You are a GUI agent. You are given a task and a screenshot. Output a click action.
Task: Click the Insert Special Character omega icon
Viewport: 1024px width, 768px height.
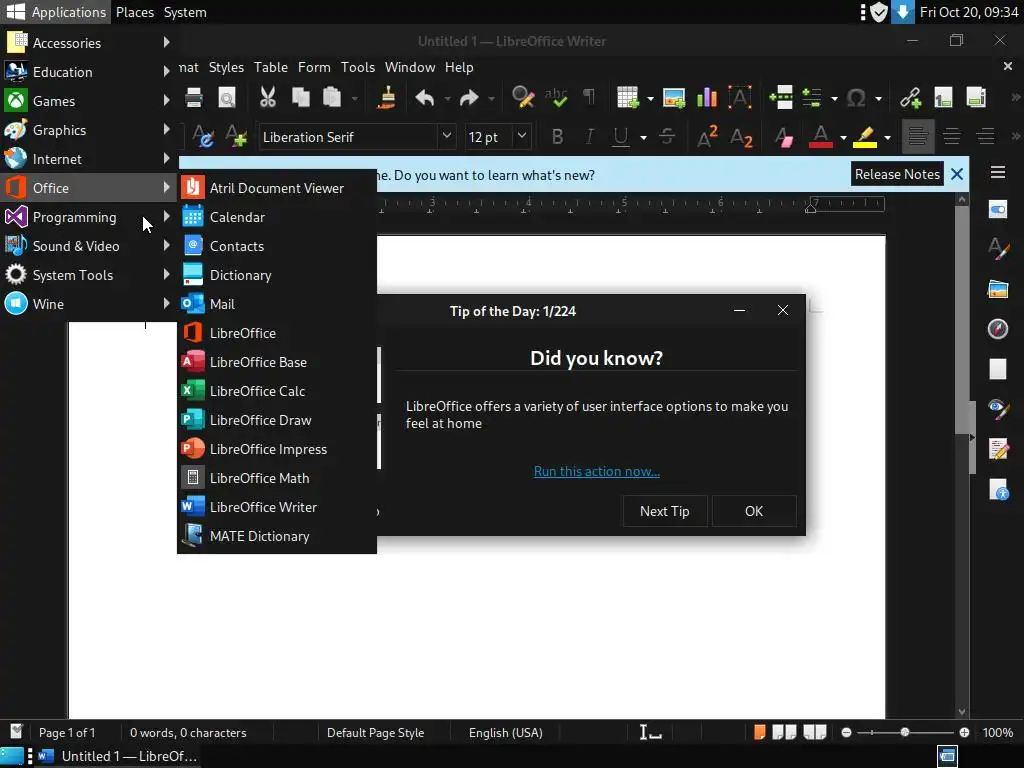(856, 98)
